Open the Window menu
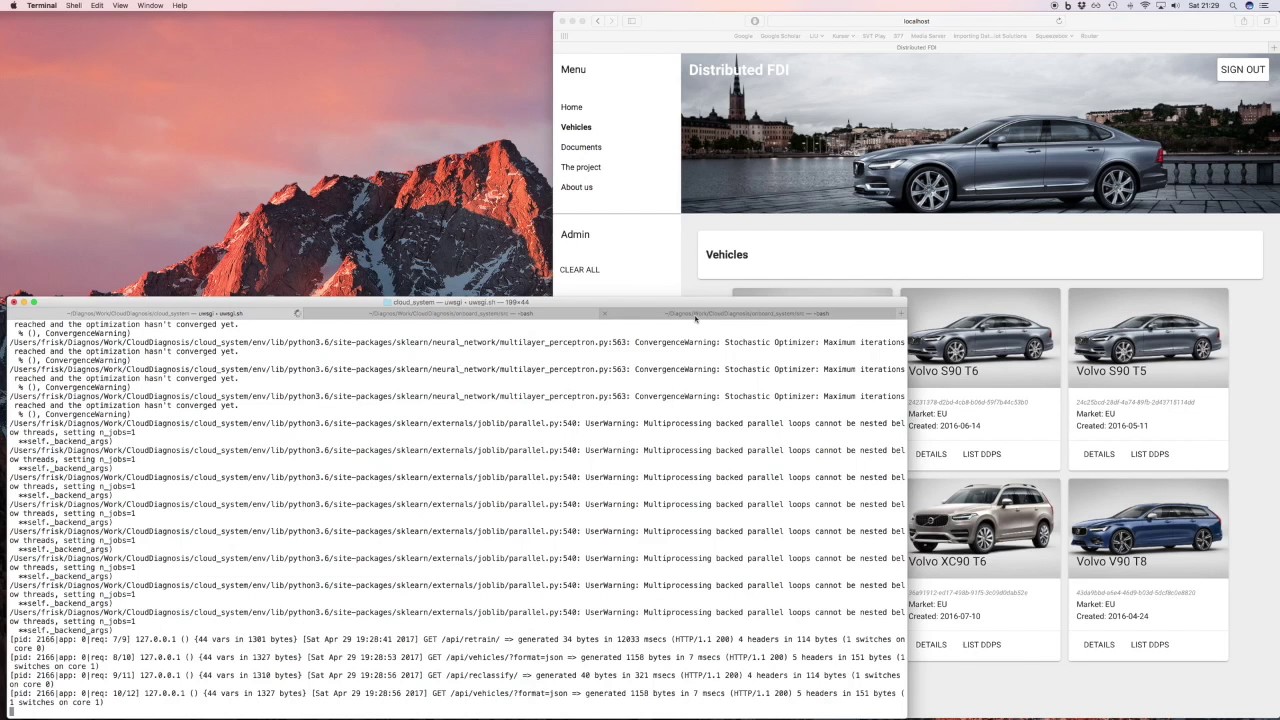1280x720 pixels. pyautogui.click(x=150, y=6)
